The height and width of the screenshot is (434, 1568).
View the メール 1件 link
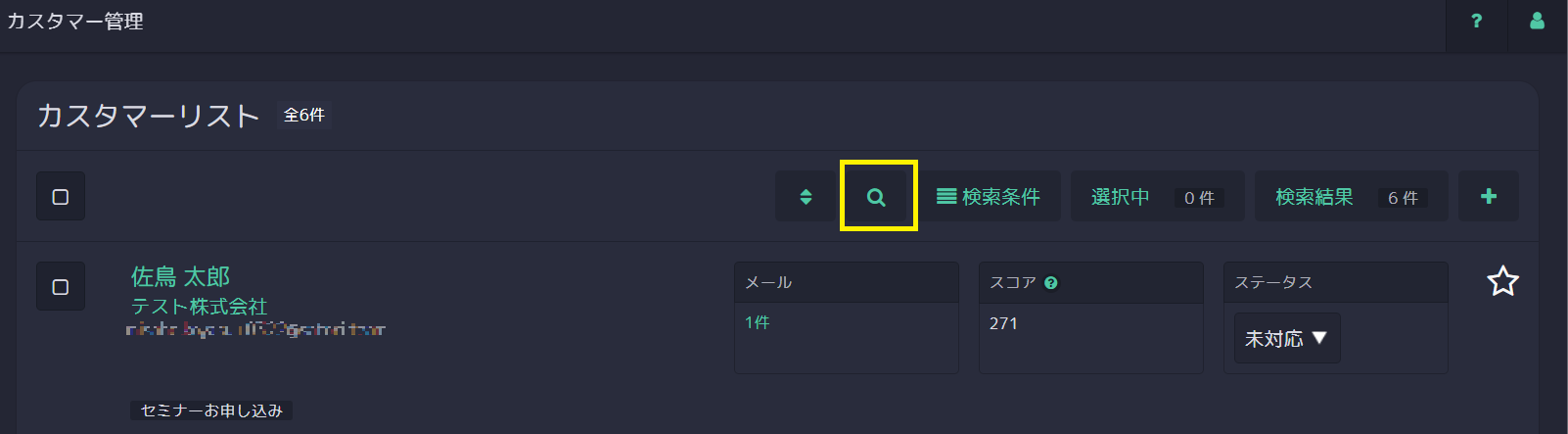coord(757,322)
